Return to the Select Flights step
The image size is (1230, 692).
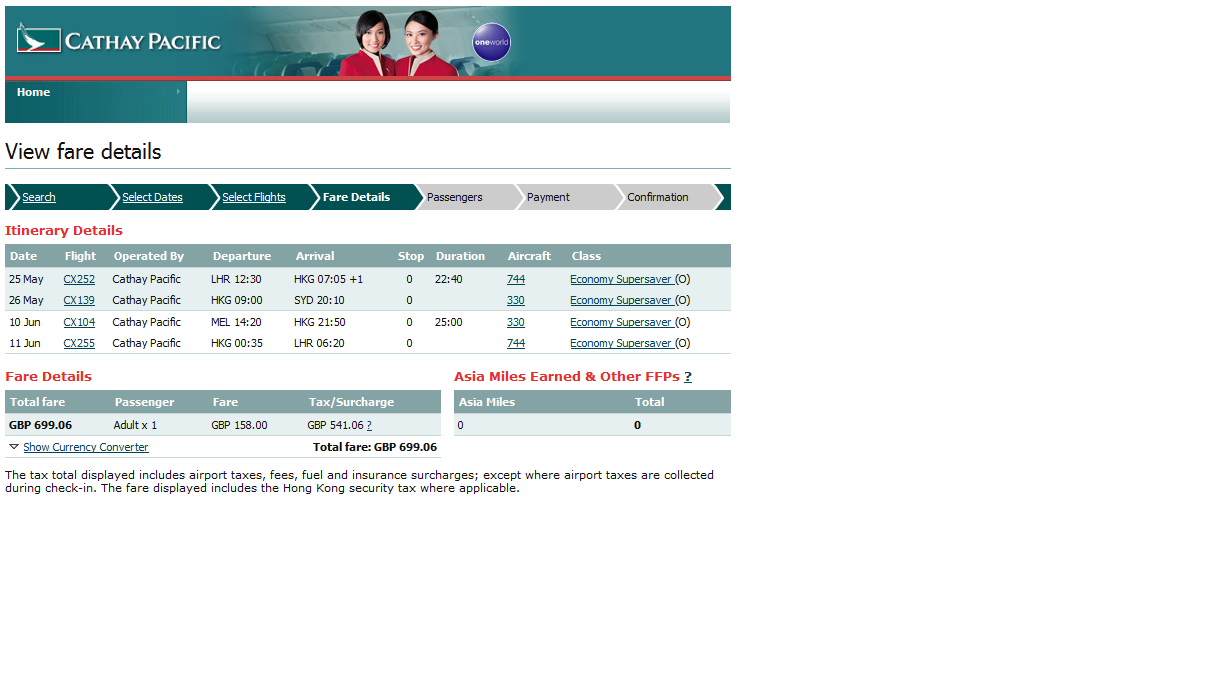coord(254,197)
